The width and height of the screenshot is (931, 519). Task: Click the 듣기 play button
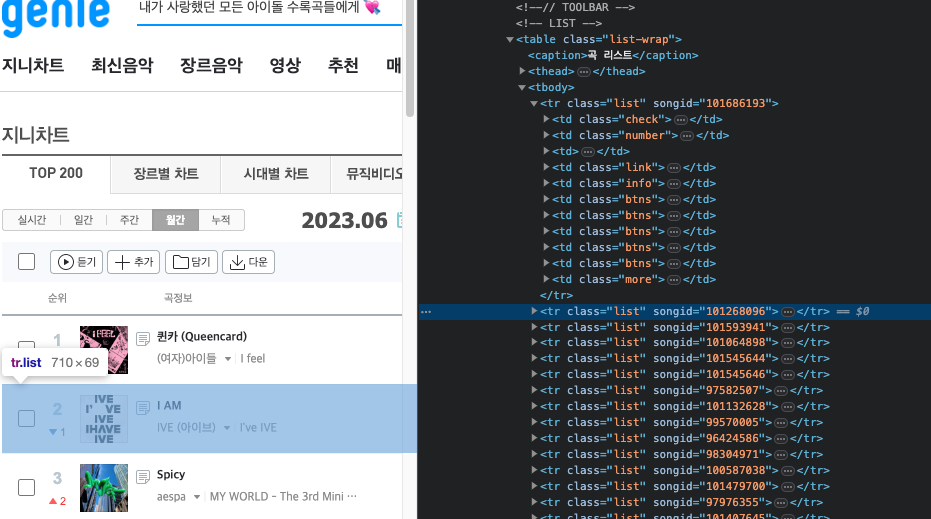click(77, 262)
